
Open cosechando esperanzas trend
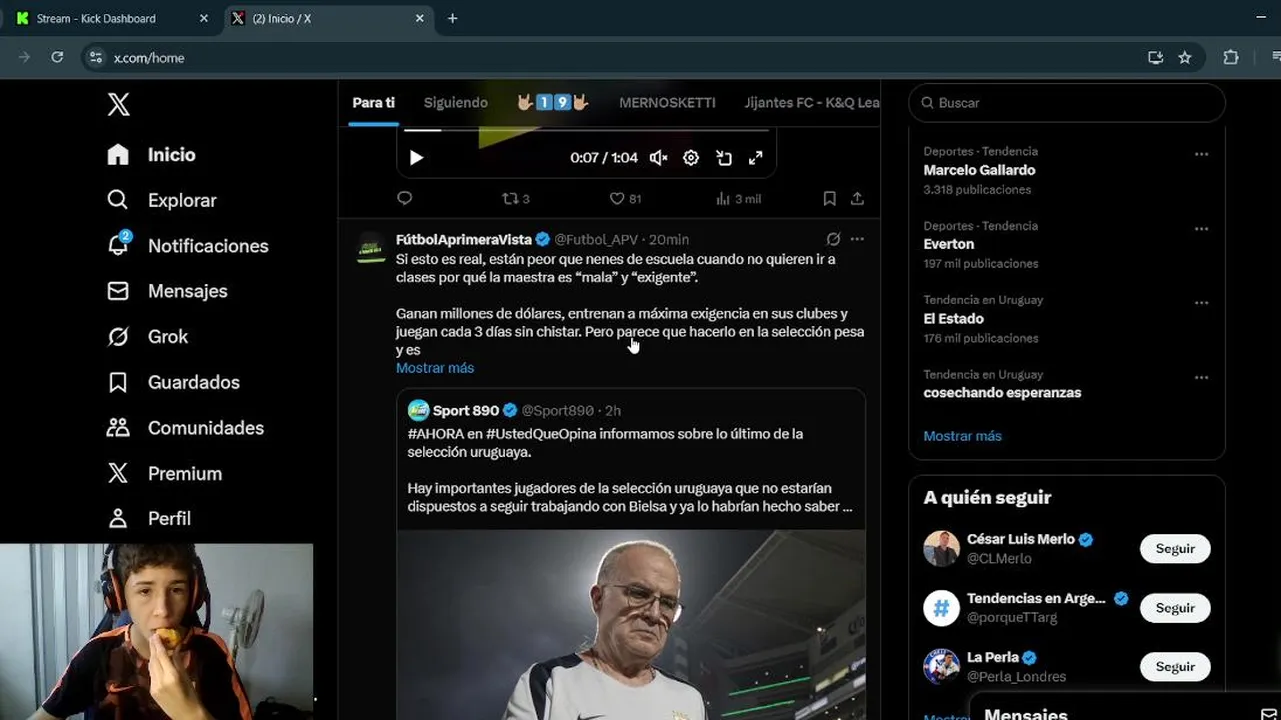click(1002, 393)
